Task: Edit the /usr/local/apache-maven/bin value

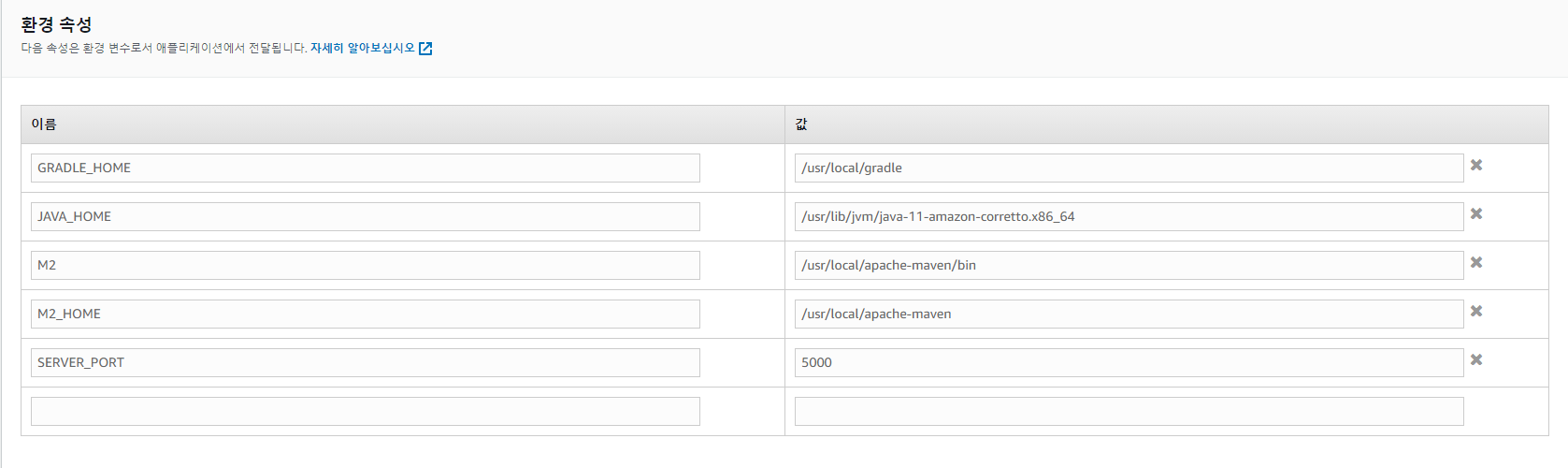Action: tap(1128, 266)
